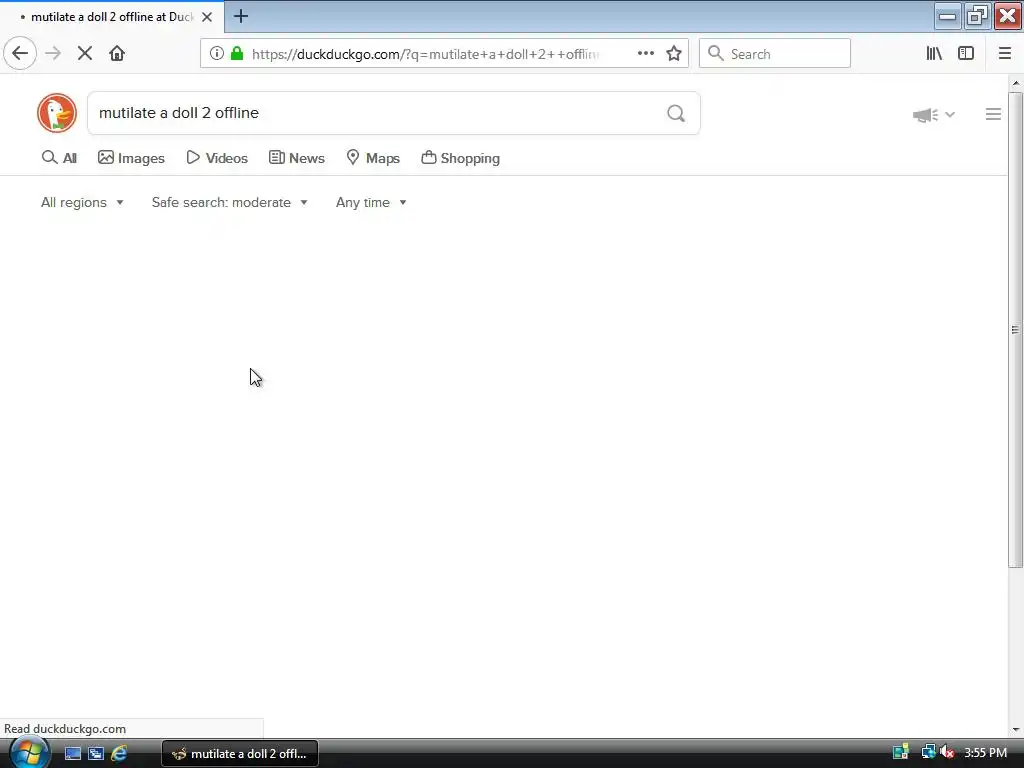1024x768 pixels.
Task: Open Firefox hamburger menu
Action: pyautogui.click(x=1005, y=54)
